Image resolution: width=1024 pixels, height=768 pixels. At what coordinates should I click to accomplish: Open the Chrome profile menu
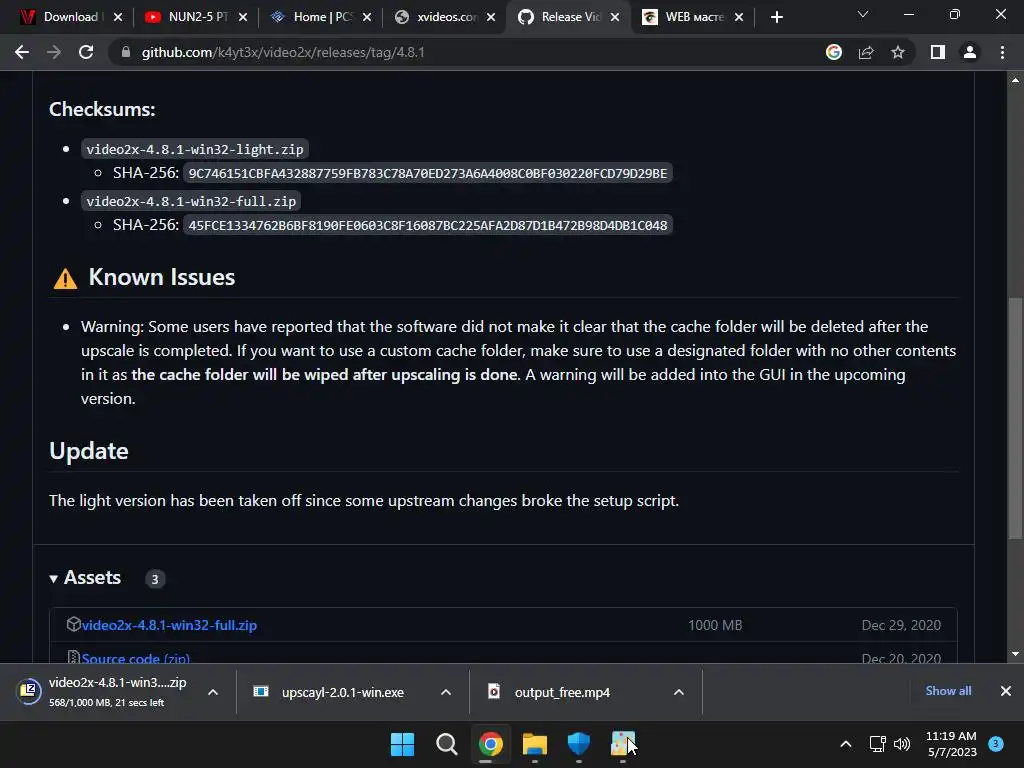pos(970,52)
